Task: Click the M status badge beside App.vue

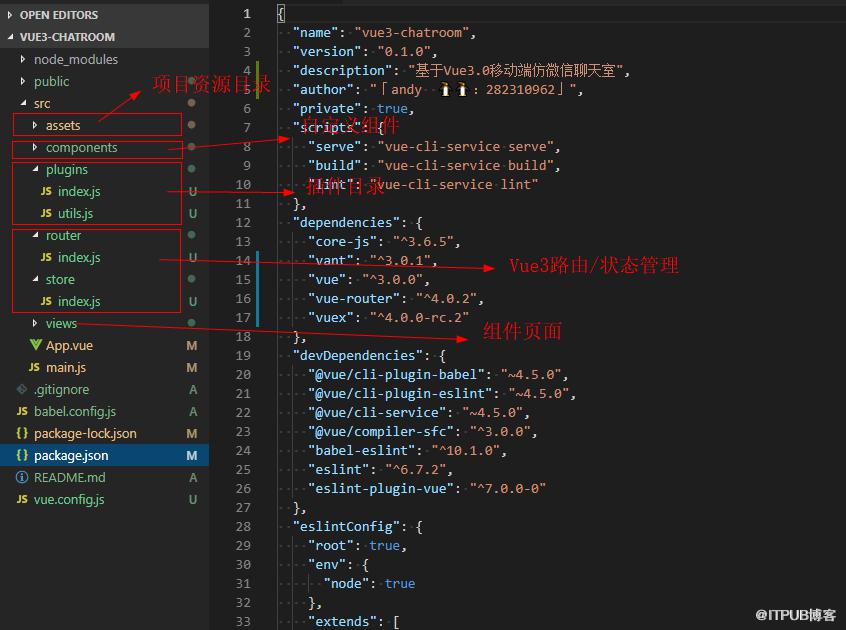Action: pos(192,345)
